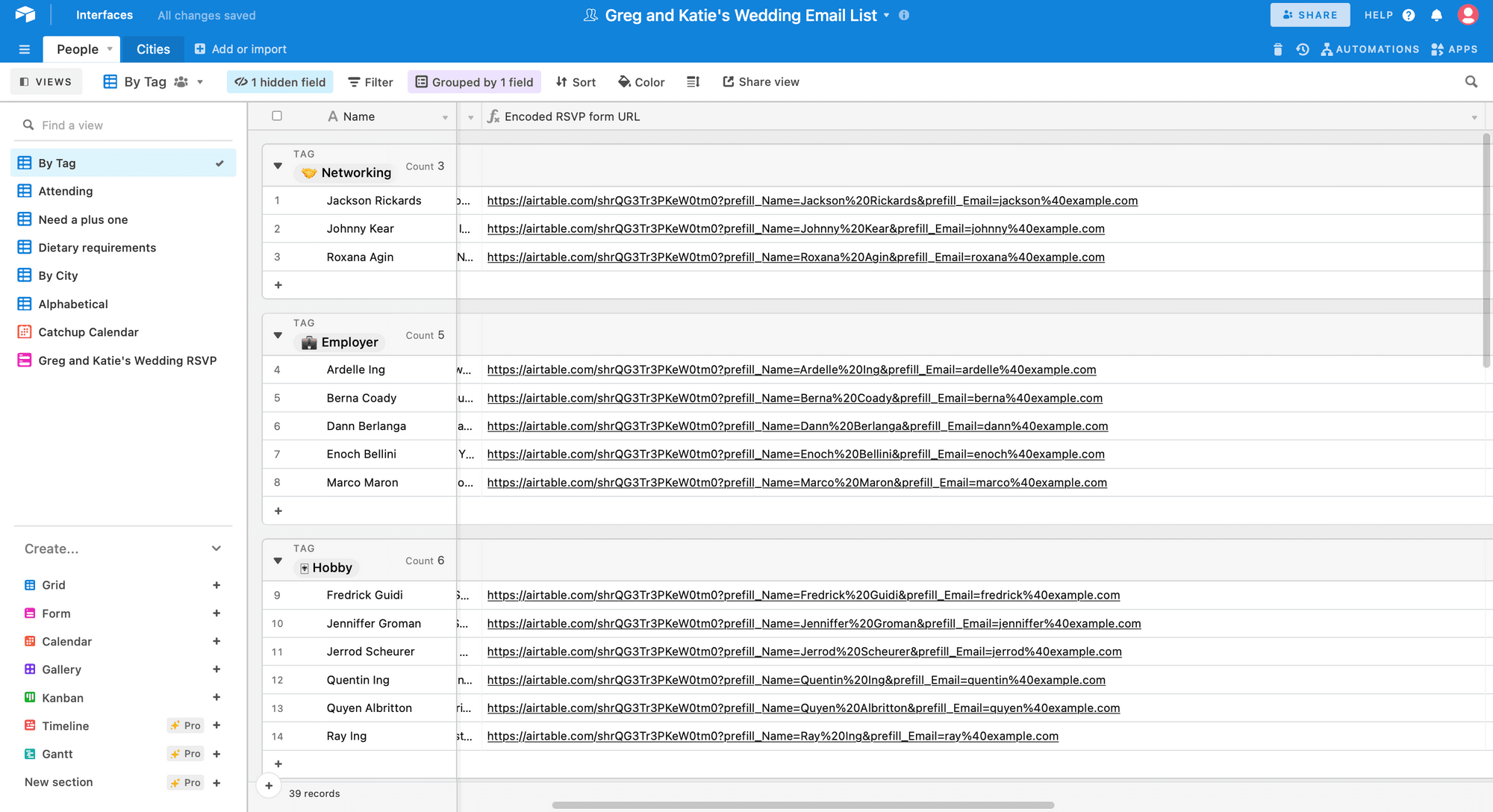Open the Name column dropdown arrow

coord(445,117)
